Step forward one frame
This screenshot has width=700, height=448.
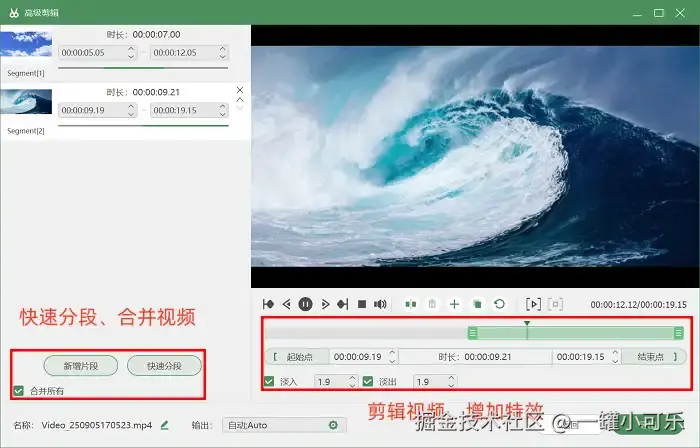point(325,304)
